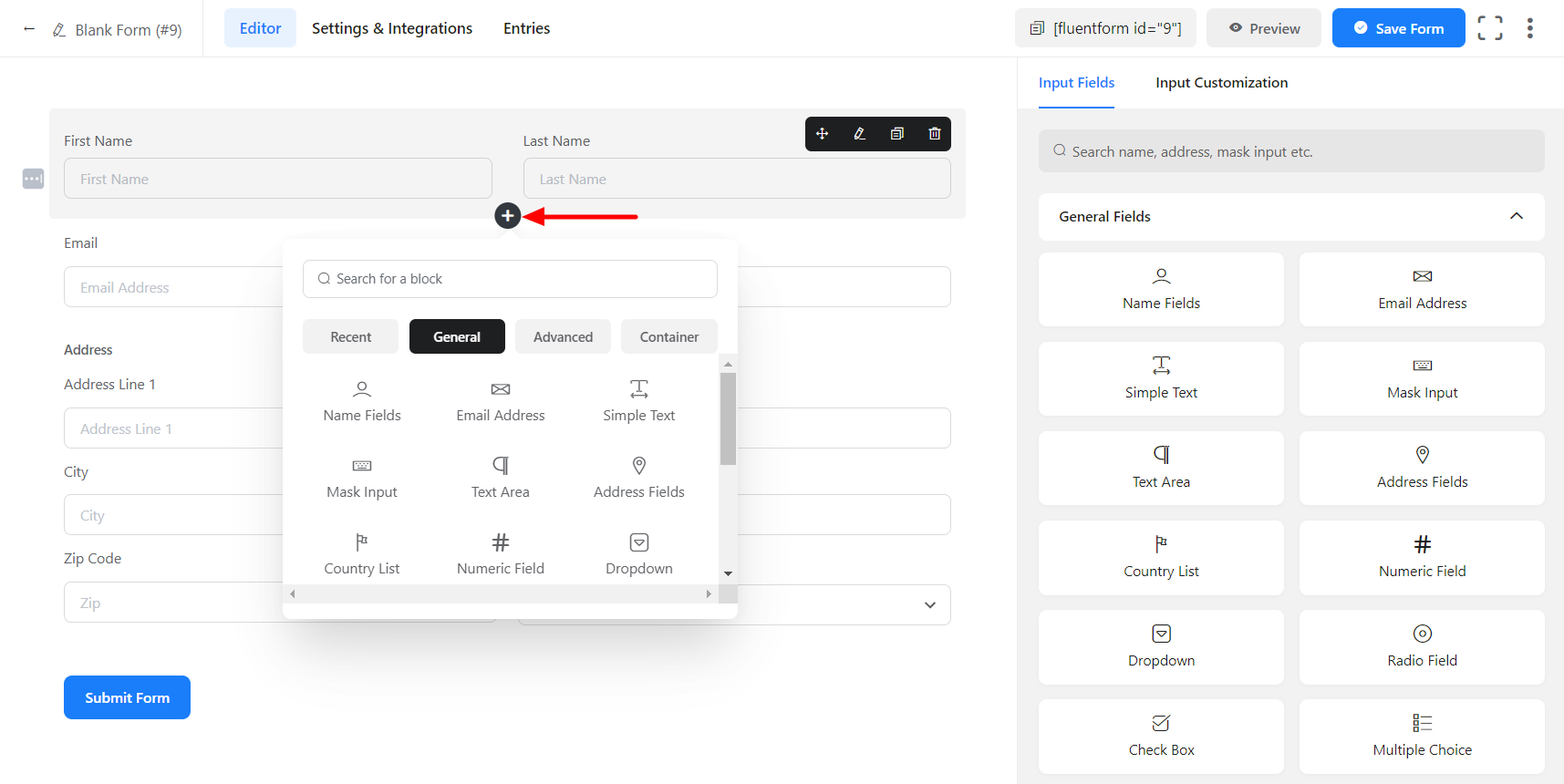1564x784 pixels.
Task: Click the pencil edit icon on Name field toolbar
Action: [859, 134]
